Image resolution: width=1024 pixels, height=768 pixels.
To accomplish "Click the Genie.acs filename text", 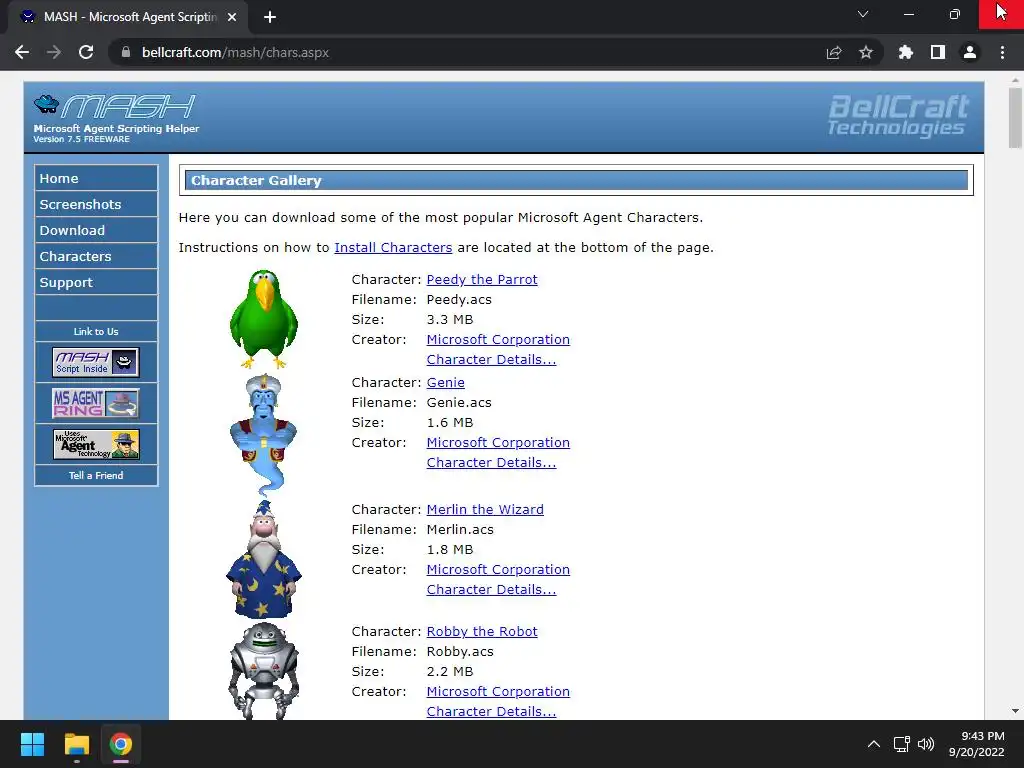I will tap(459, 403).
